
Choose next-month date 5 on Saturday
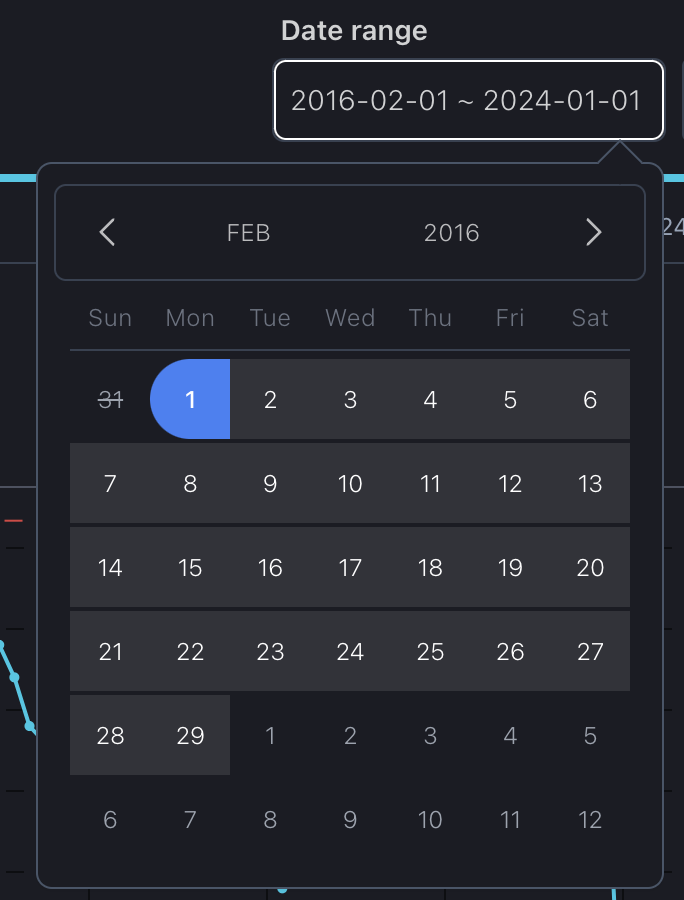pos(590,736)
